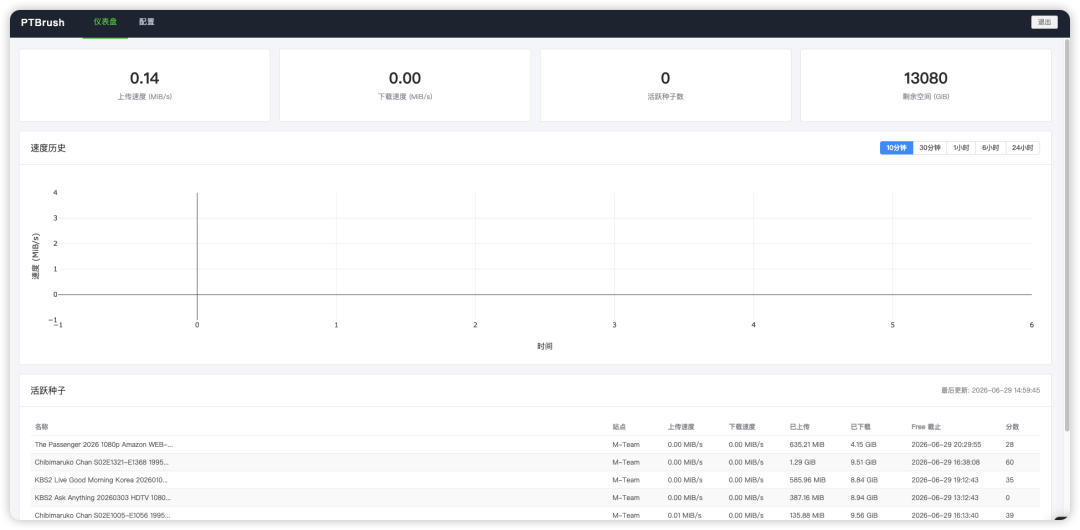Click the 时间 x-axis label of chart

[545, 346]
